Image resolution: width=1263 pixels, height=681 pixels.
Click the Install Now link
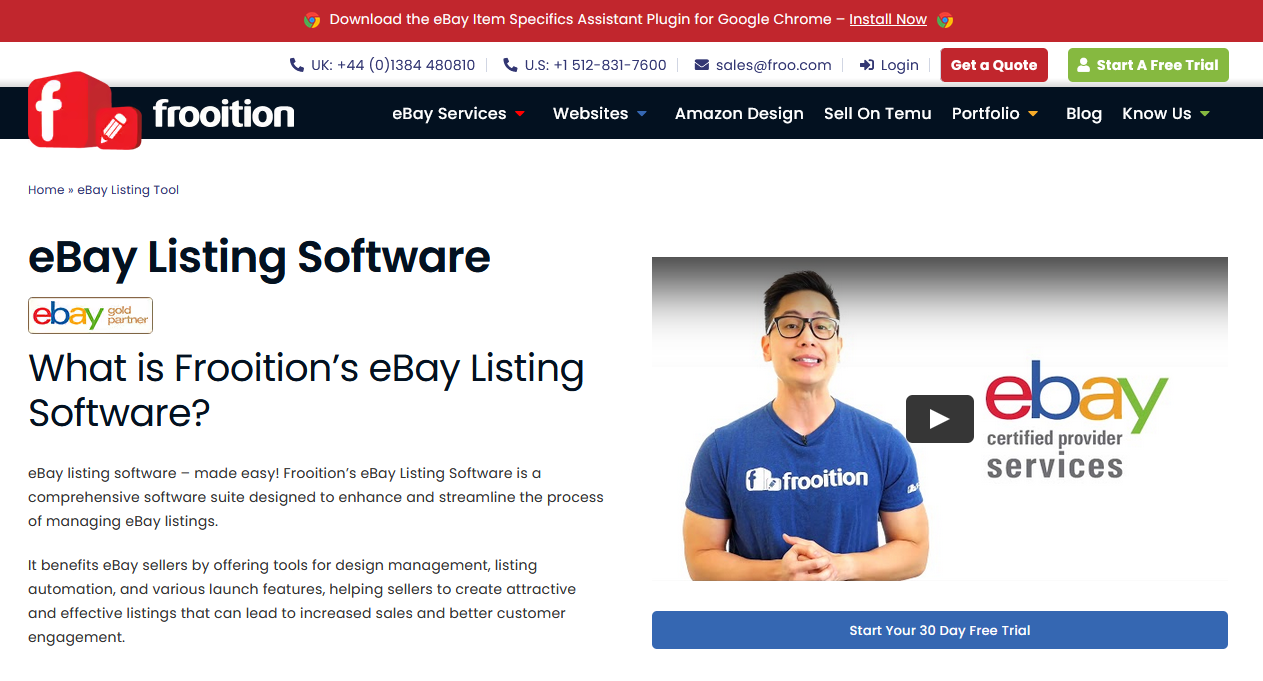point(888,20)
